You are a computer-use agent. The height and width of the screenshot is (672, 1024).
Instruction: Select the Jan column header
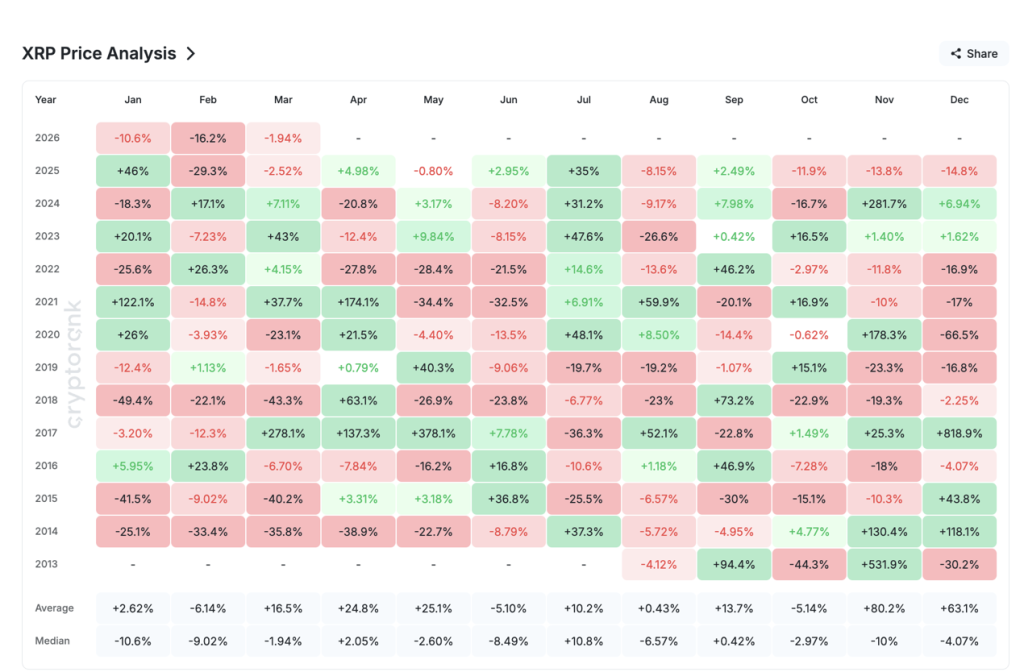pyautogui.click(x=133, y=99)
